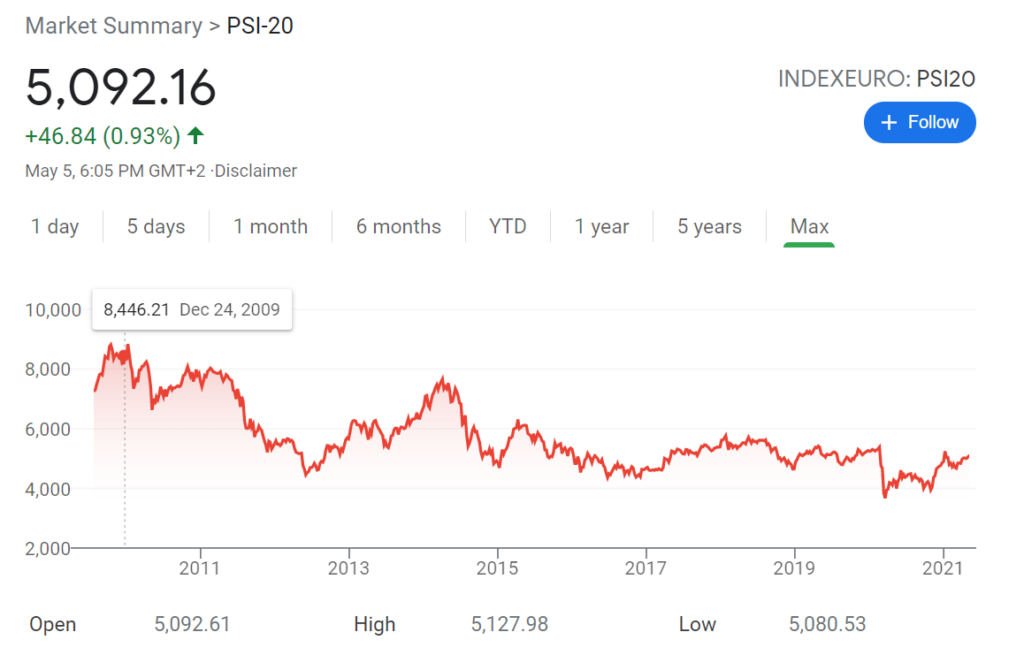Image resolution: width=1024 pixels, height=655 pixels.
Task: View the 1 month performance
Action: click(270, 226)
